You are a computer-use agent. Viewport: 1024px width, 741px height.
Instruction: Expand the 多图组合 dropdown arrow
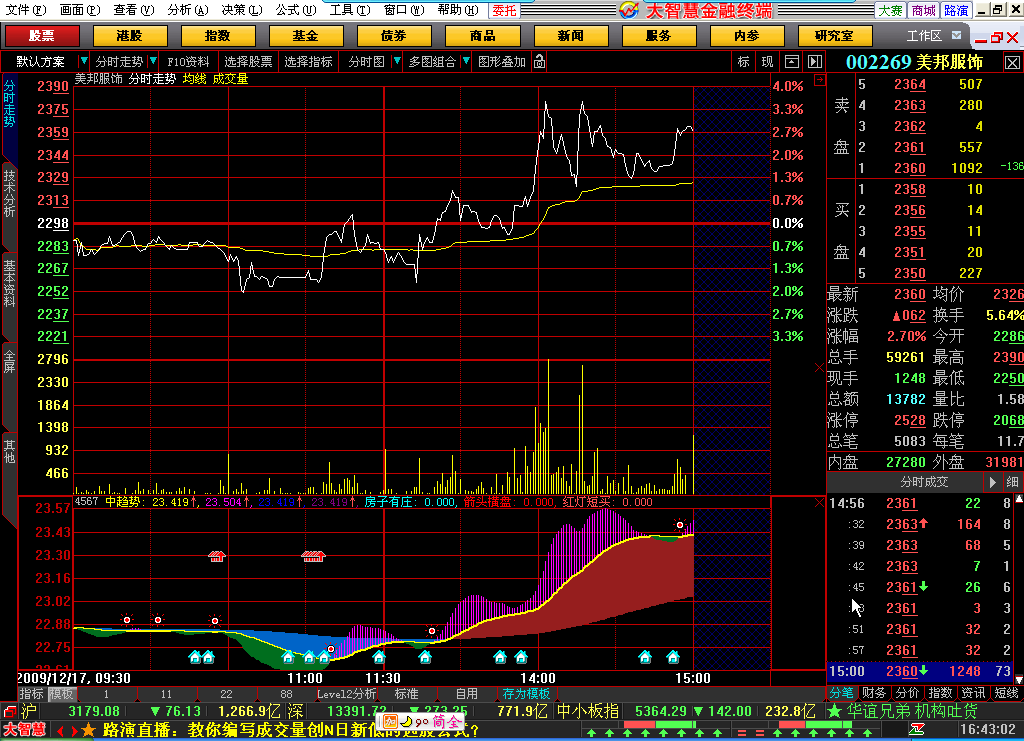pos(466,61)
